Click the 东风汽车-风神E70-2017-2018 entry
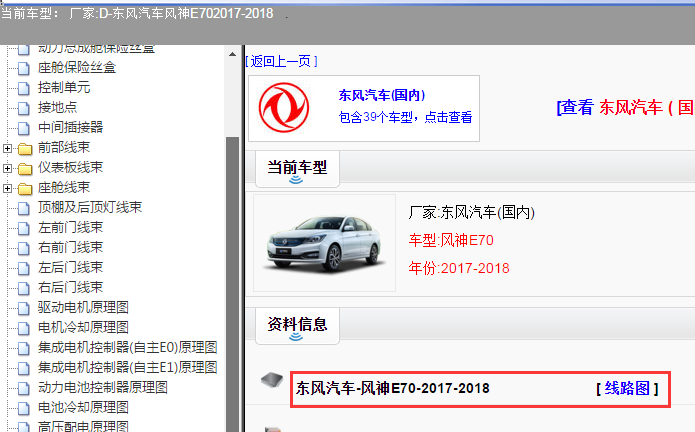 (392, 389)
